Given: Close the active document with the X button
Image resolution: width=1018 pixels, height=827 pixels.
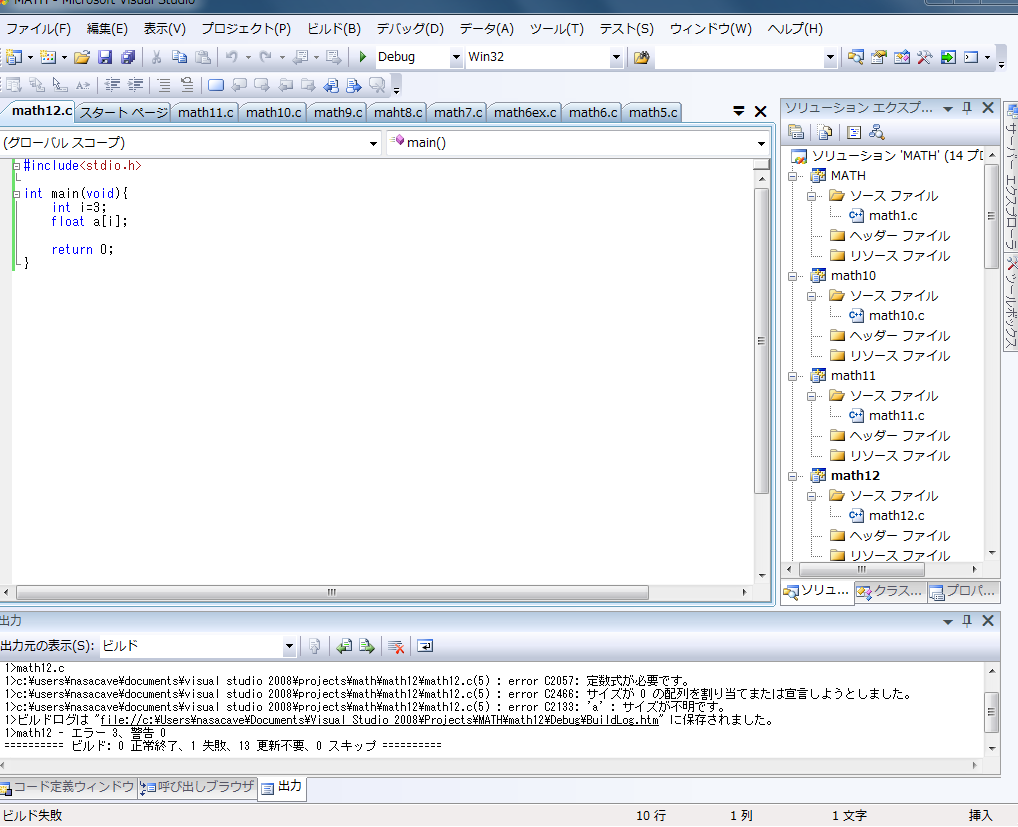Looking at the screenshot, I should [760, 112].
